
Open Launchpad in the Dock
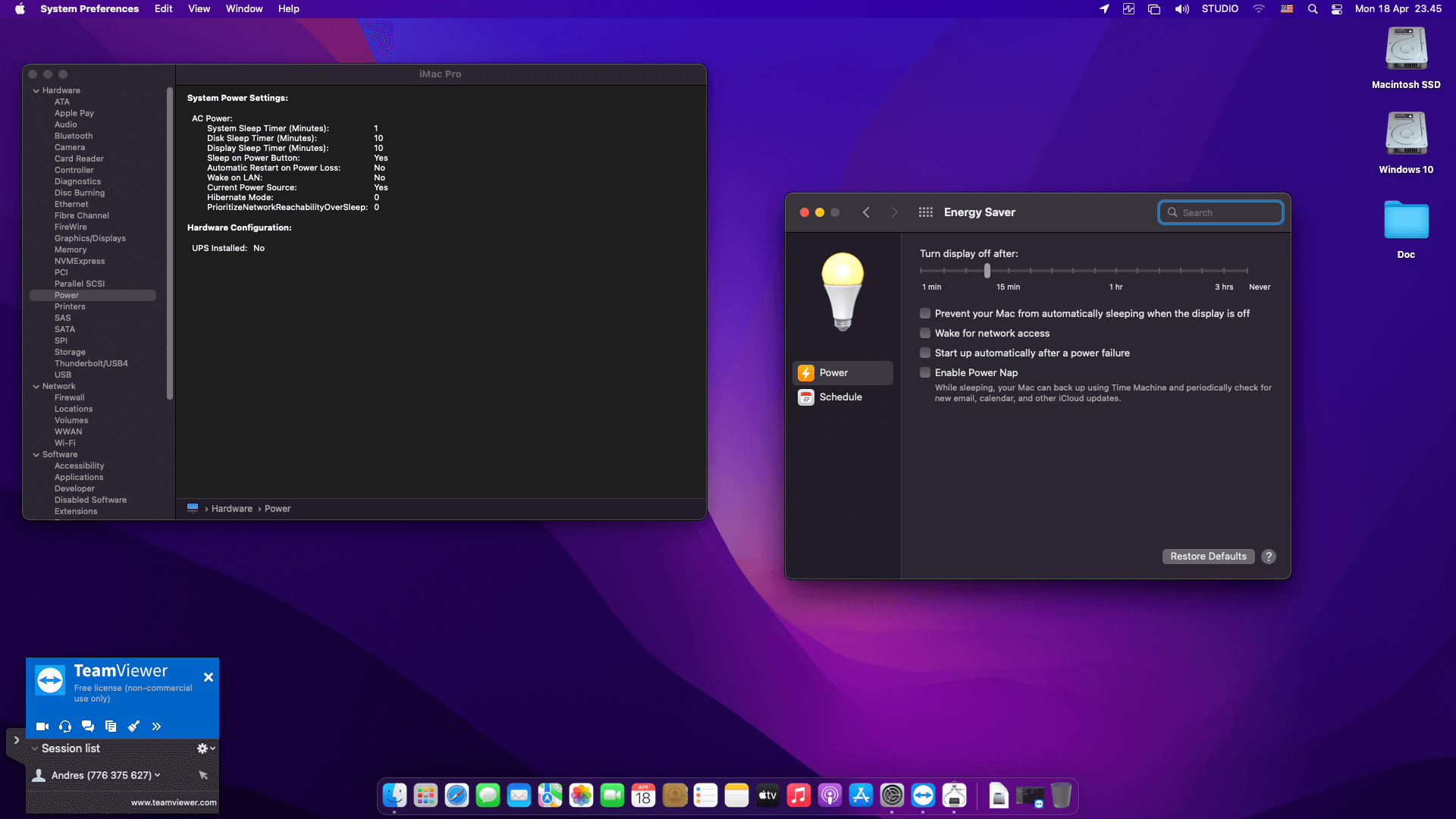click(425, 795)
